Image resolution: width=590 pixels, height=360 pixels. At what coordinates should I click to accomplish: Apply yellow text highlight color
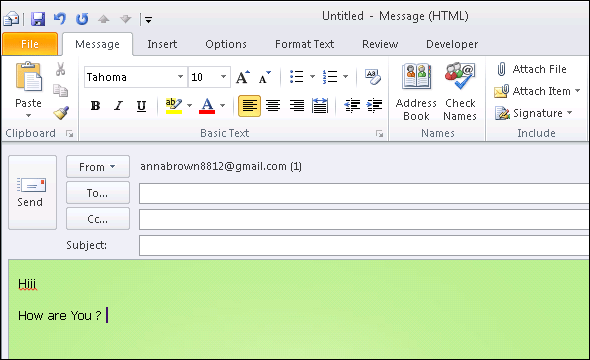(173, 106)
